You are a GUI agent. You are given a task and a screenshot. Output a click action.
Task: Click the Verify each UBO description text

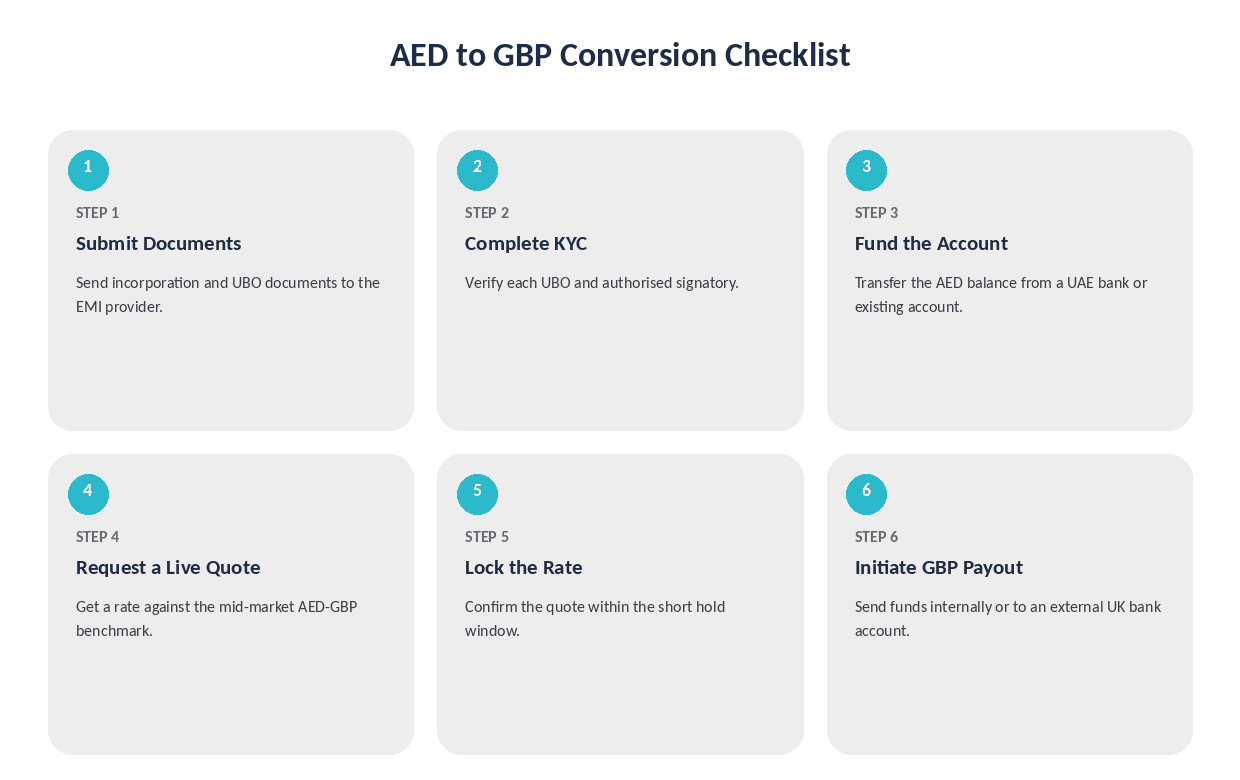click(x=602, y=283)
